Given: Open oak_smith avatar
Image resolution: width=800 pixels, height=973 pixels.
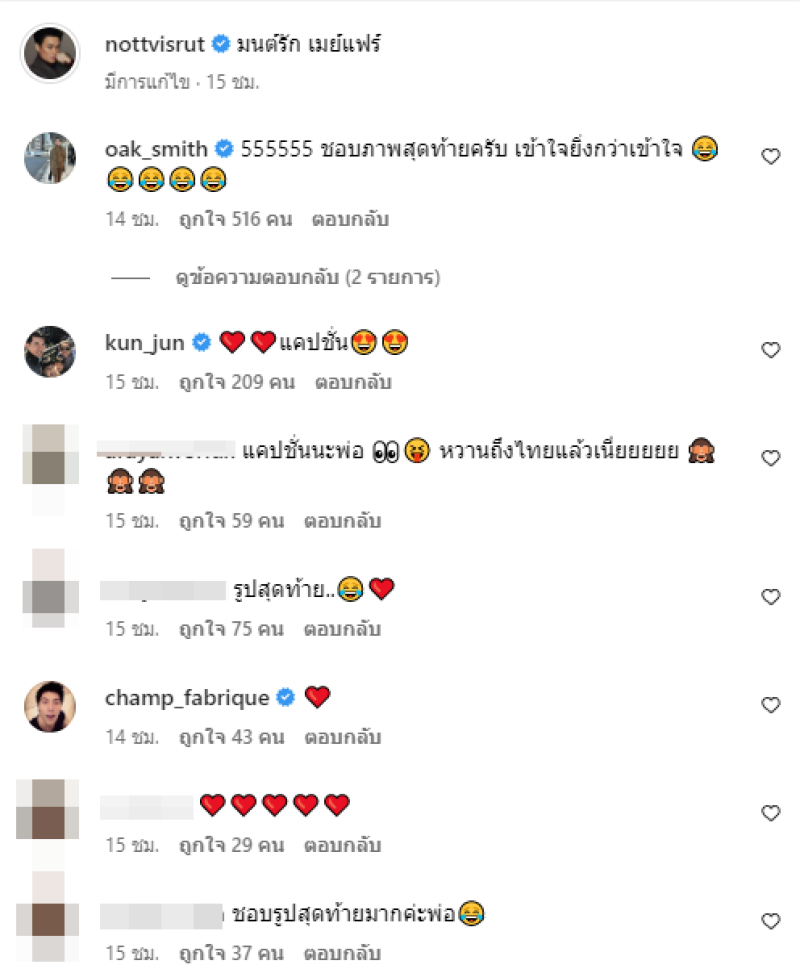Looking at the screenshot, I should click(x=50, y=158).
